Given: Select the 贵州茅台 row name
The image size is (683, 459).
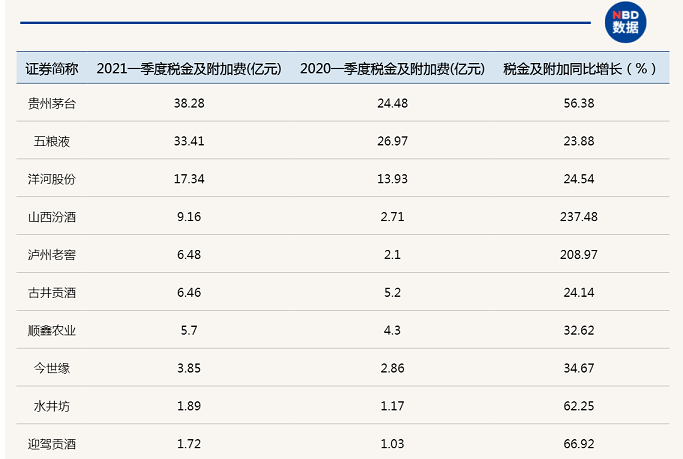Looking at the screenshot, I should click(52, 104).
